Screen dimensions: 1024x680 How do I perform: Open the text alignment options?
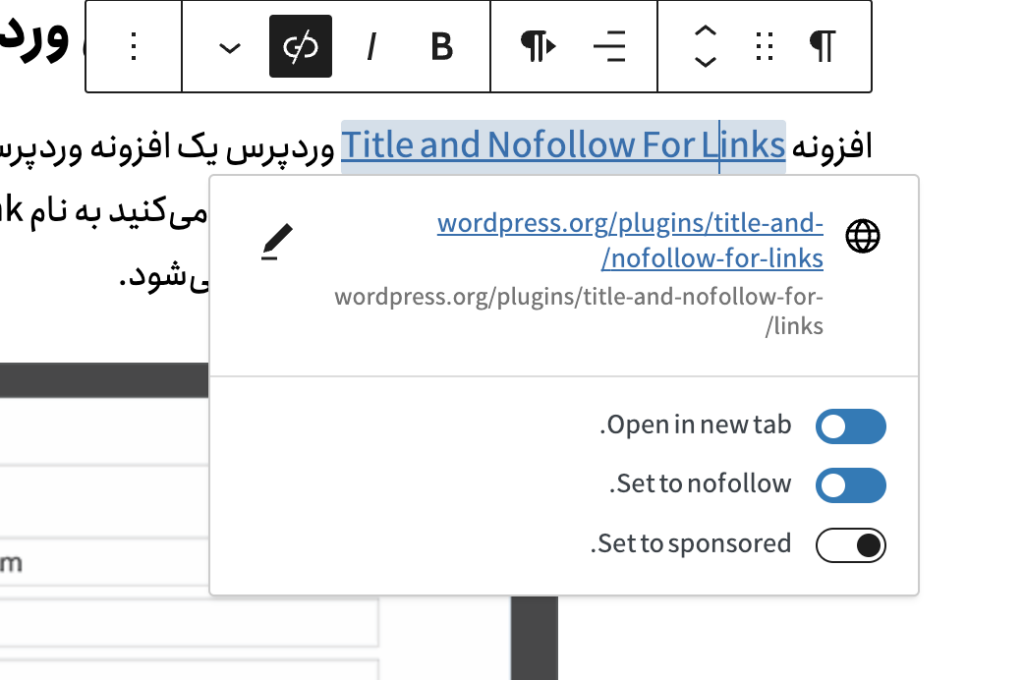(x=609, y=46)
